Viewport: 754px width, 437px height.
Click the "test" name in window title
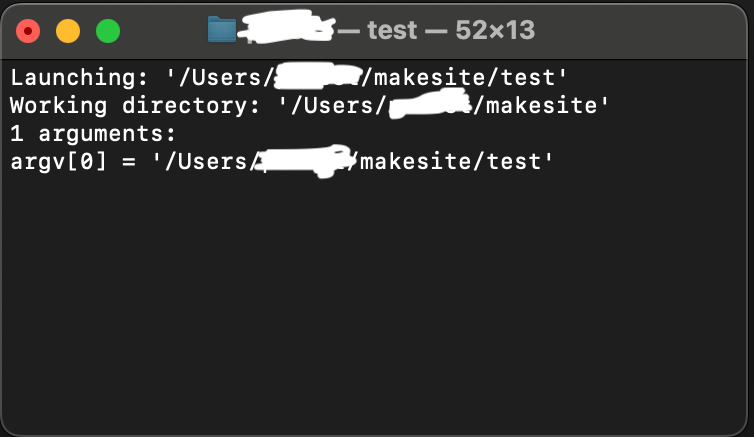point(392,31)
